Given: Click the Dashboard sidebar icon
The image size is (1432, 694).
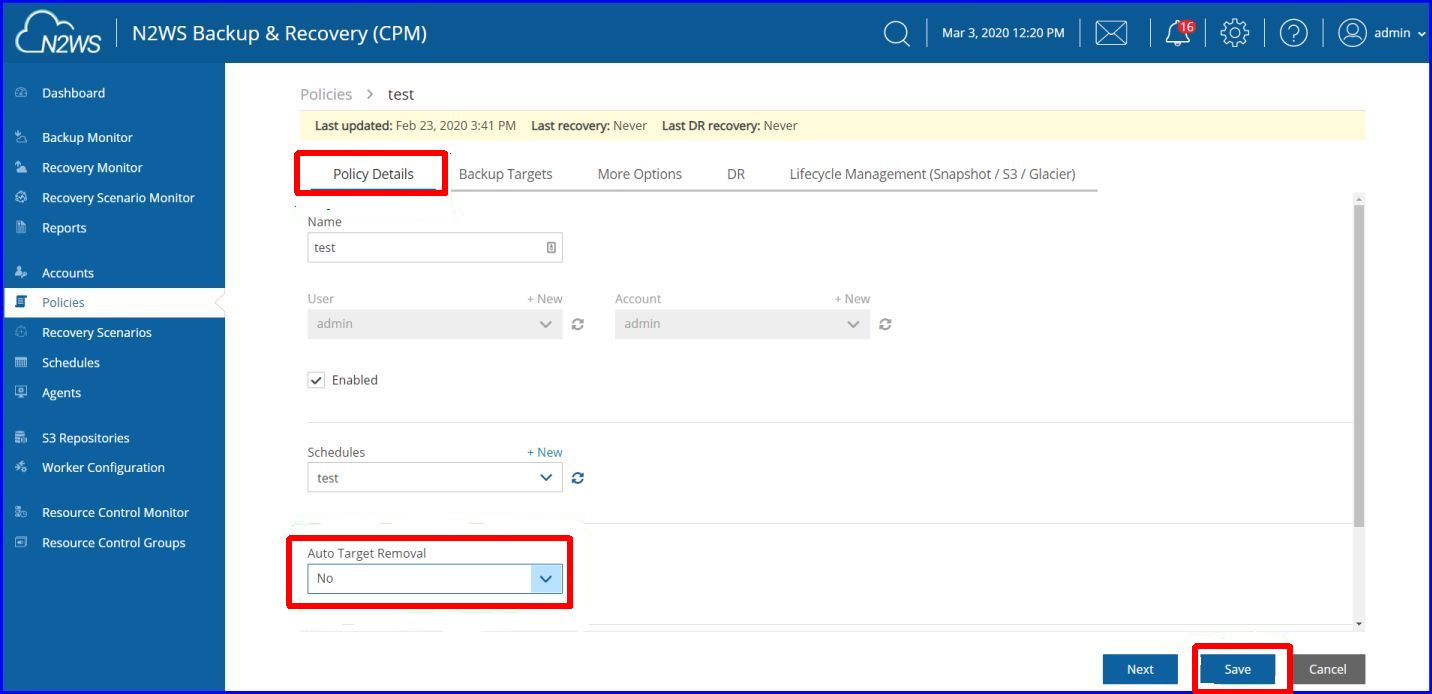Looking at the screenshot, I should [21, 93].
